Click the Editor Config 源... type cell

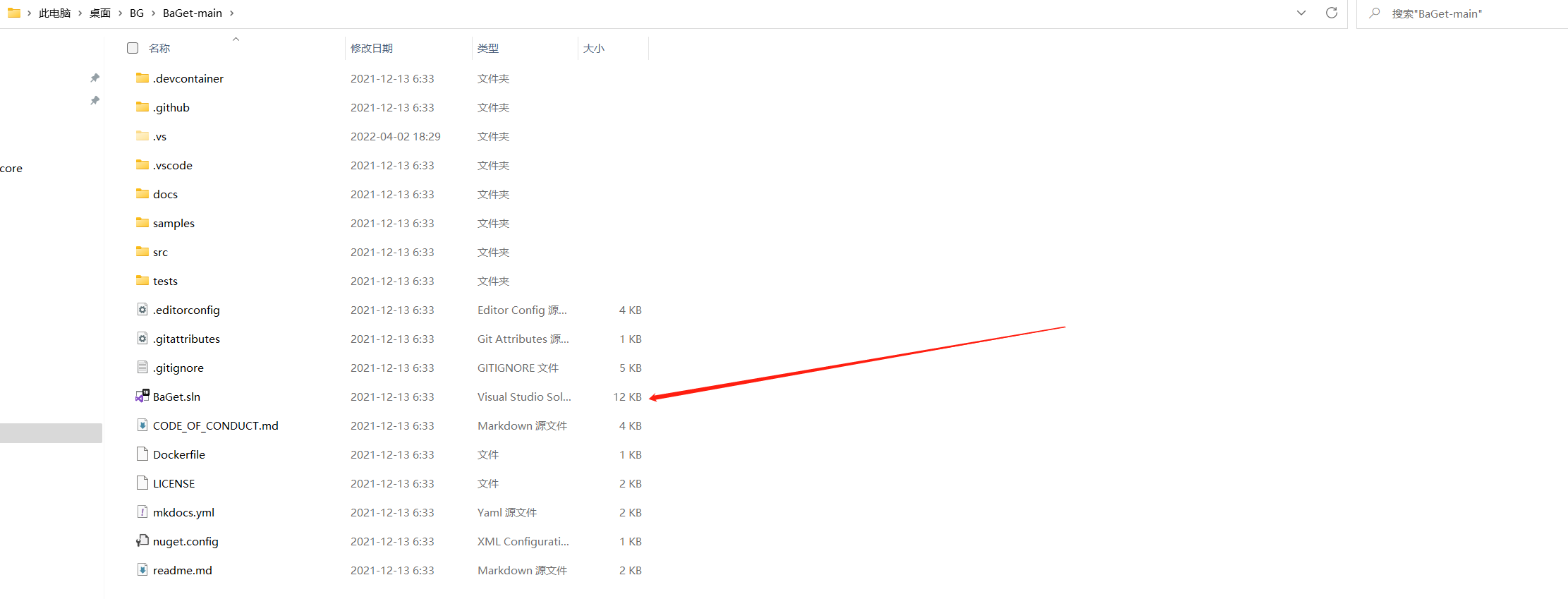[522, 310]
